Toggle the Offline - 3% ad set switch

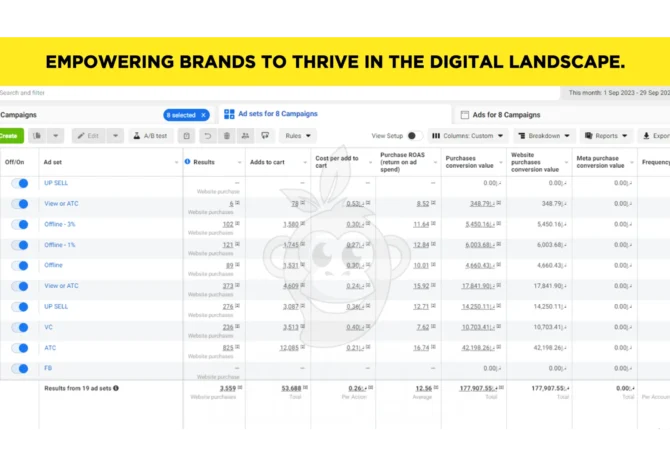pos(20,224)
